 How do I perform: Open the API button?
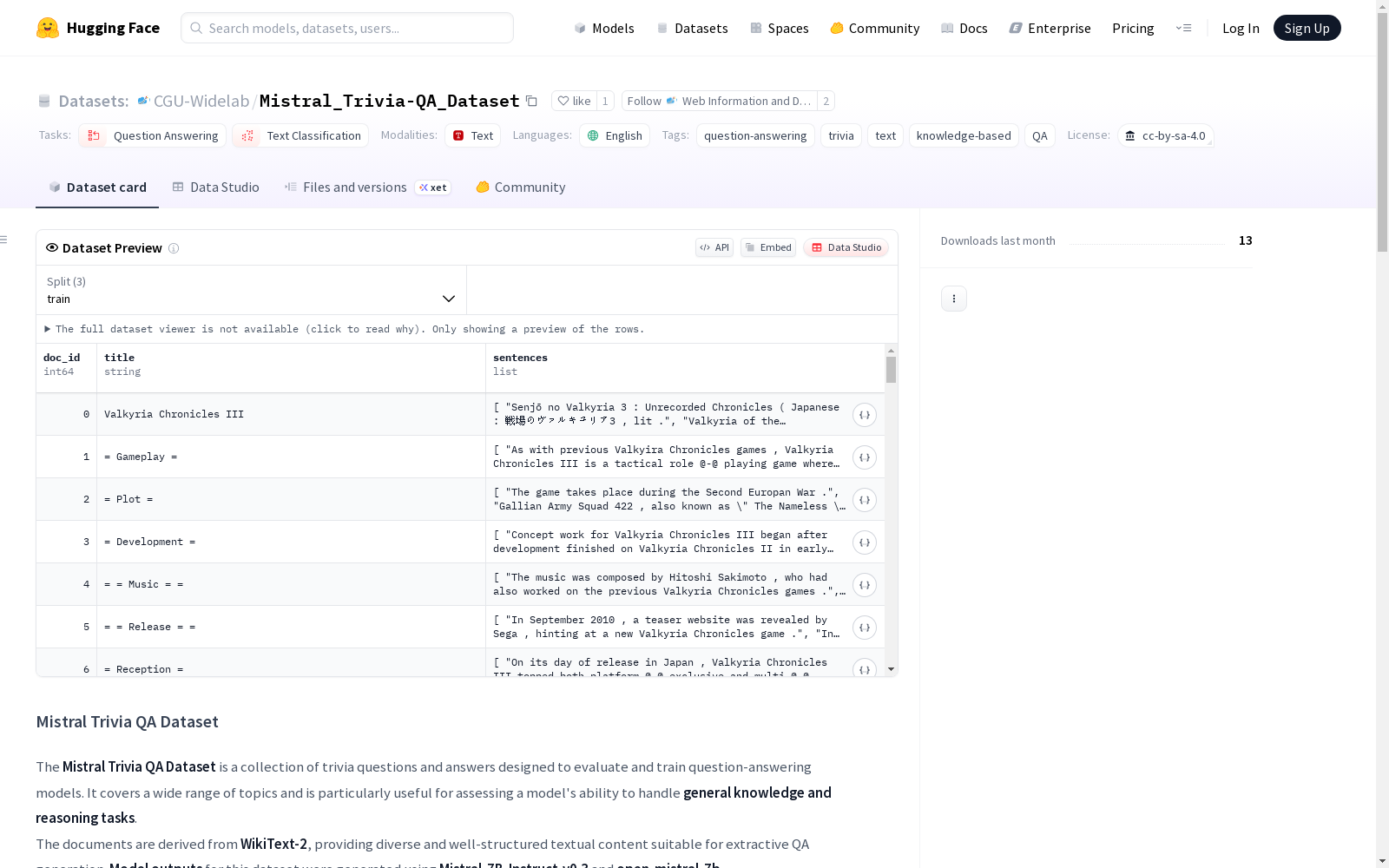[714, 247]
